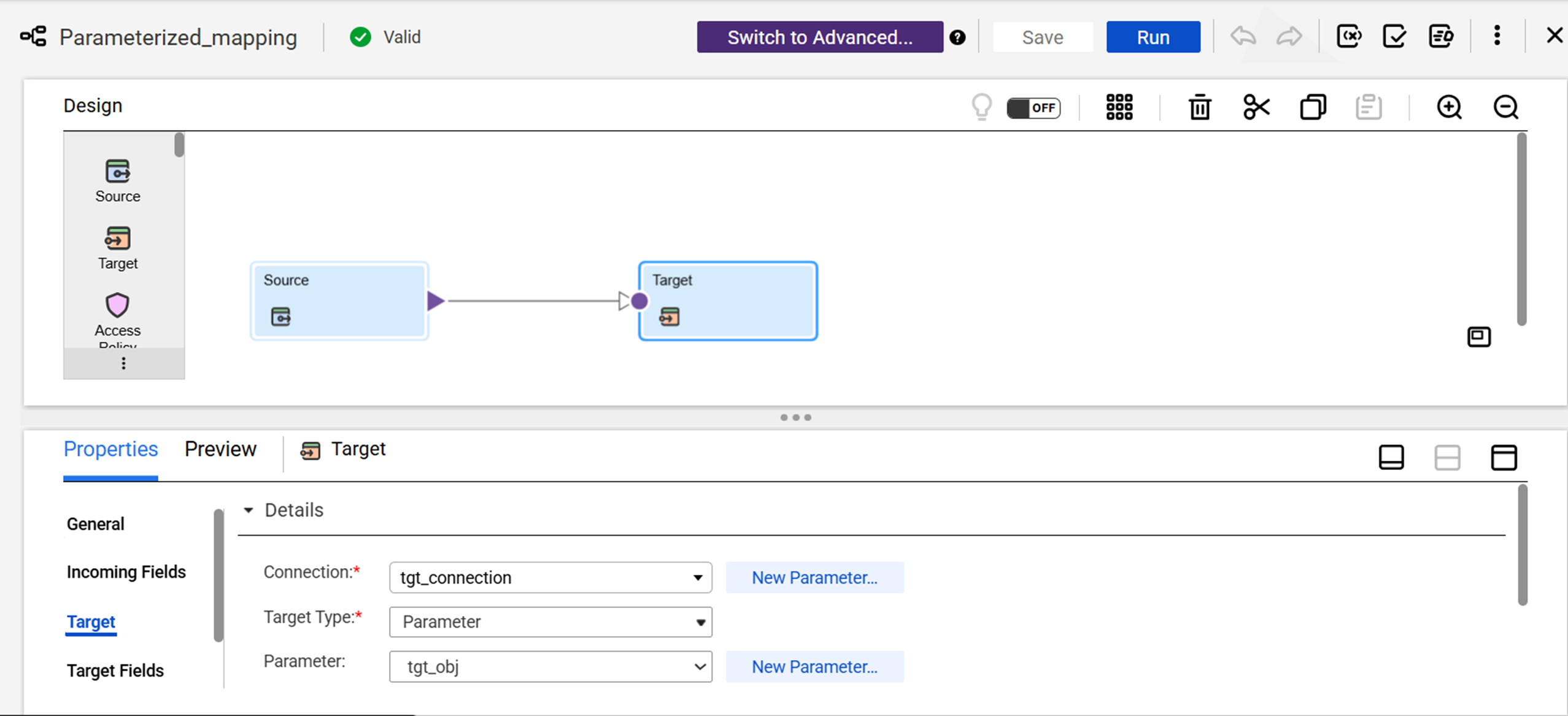Toggle the recommendations switch currently OFF
Viewport: 1568px width, 716px height.
click(1033, 108)
